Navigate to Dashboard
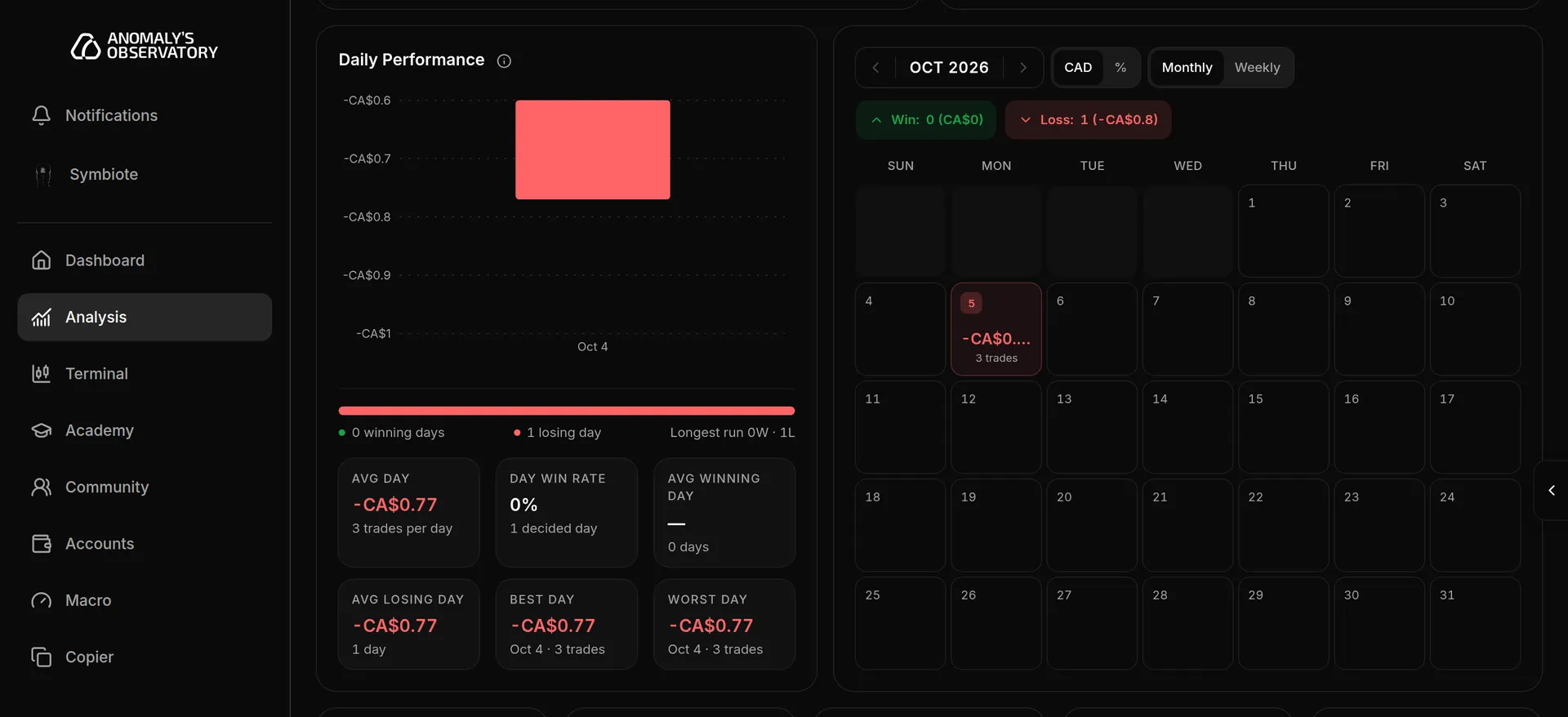Screen dimensions: 1568x717 point(145,261)
